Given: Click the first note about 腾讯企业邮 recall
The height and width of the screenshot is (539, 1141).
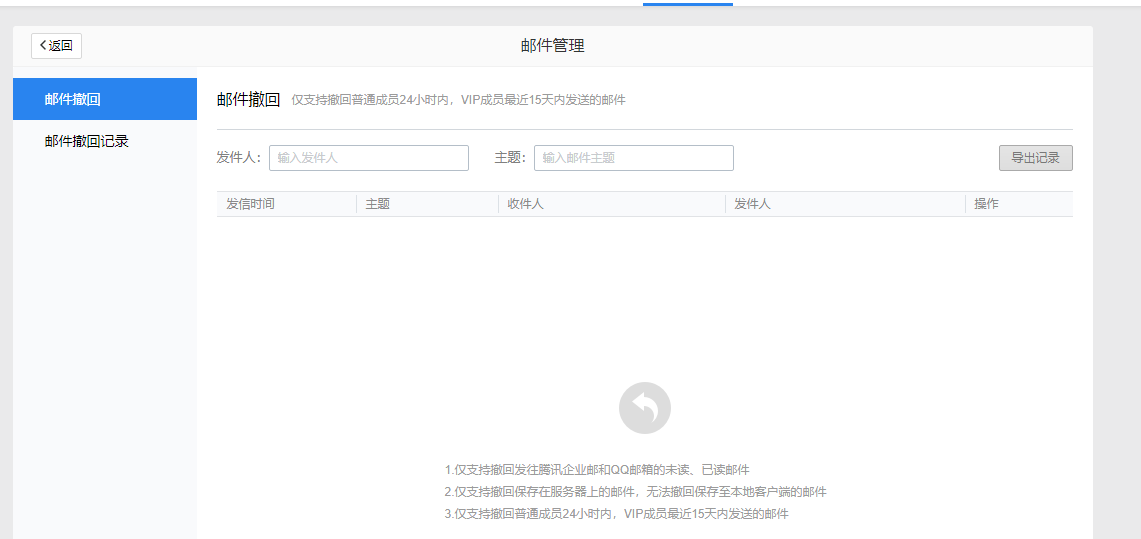Looking at the screenshot, I should coord(597,470).
